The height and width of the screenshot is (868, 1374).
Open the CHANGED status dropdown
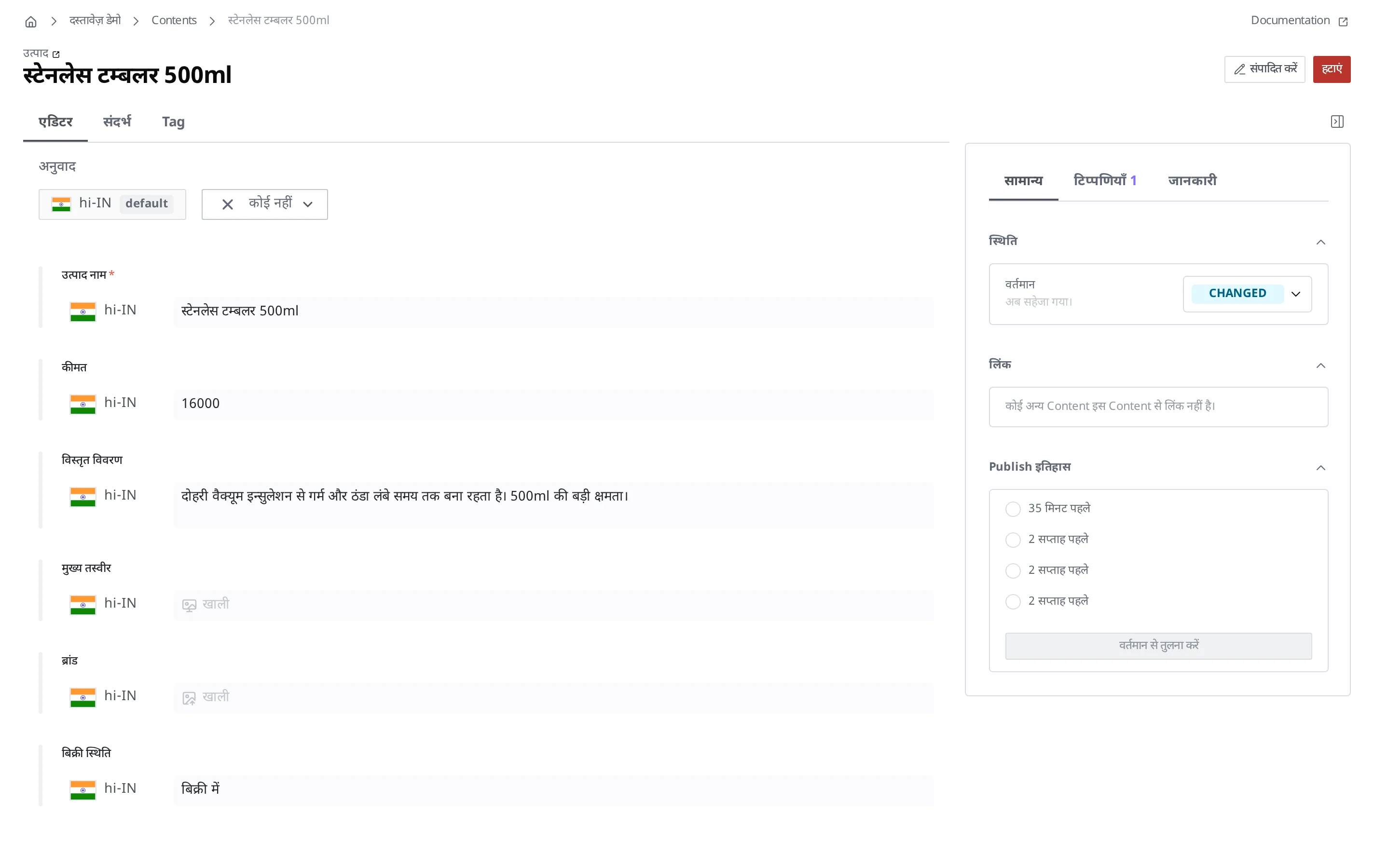point(1247,294)
